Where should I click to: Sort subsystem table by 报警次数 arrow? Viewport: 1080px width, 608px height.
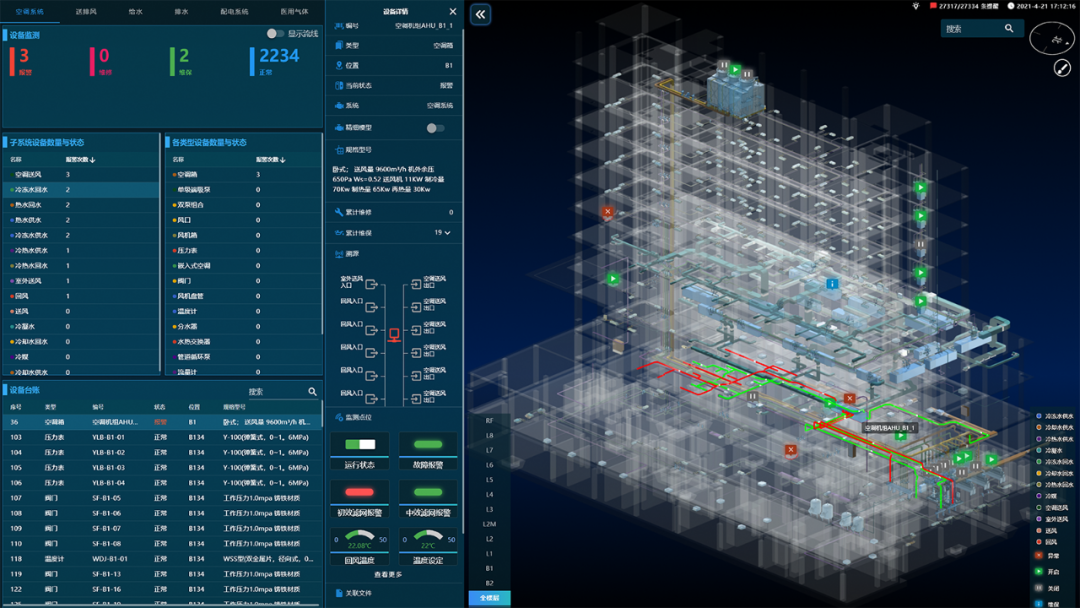pos(92,160)
